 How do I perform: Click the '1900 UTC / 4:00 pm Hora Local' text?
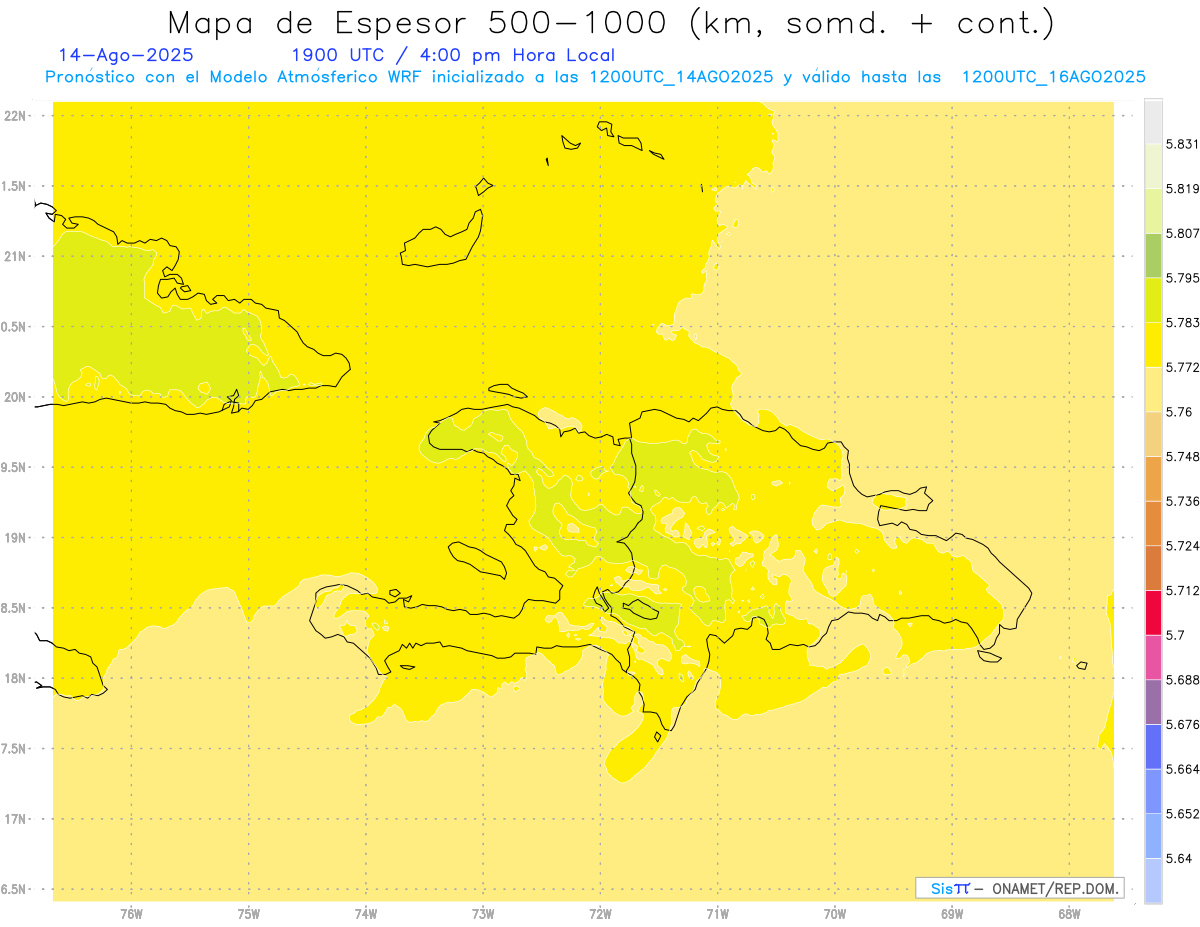(x=453, y=56)
